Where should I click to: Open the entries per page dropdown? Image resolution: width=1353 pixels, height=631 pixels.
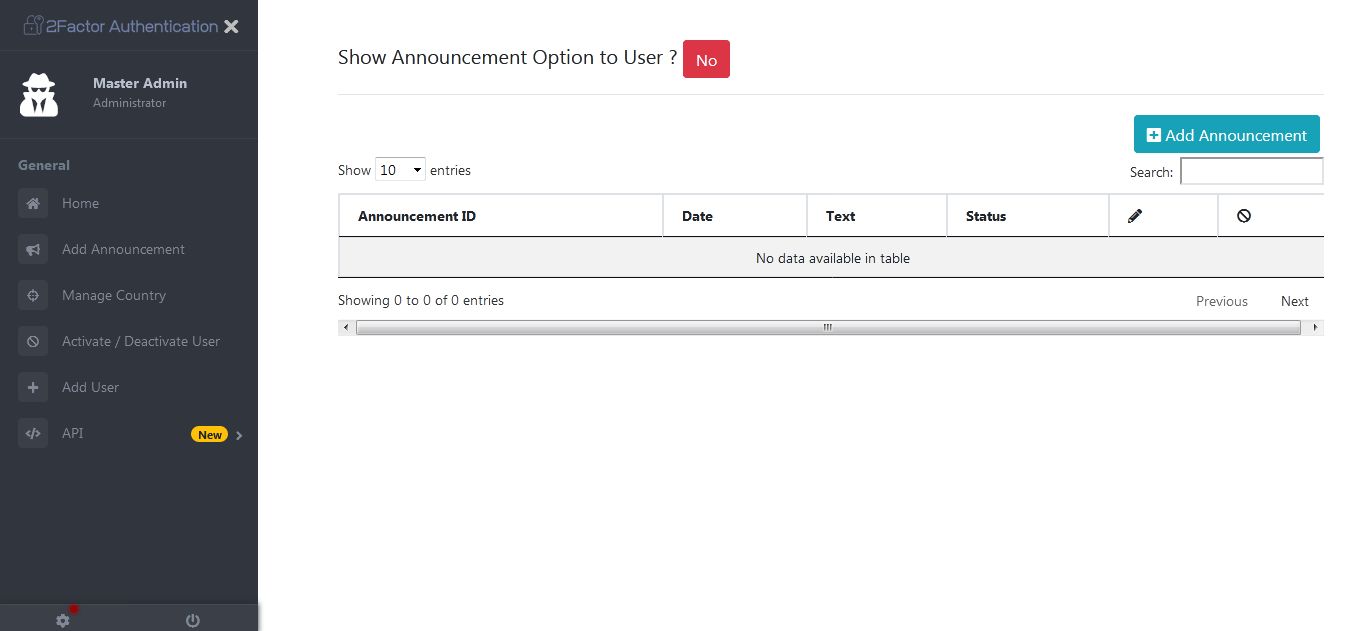tap(400, 170)
